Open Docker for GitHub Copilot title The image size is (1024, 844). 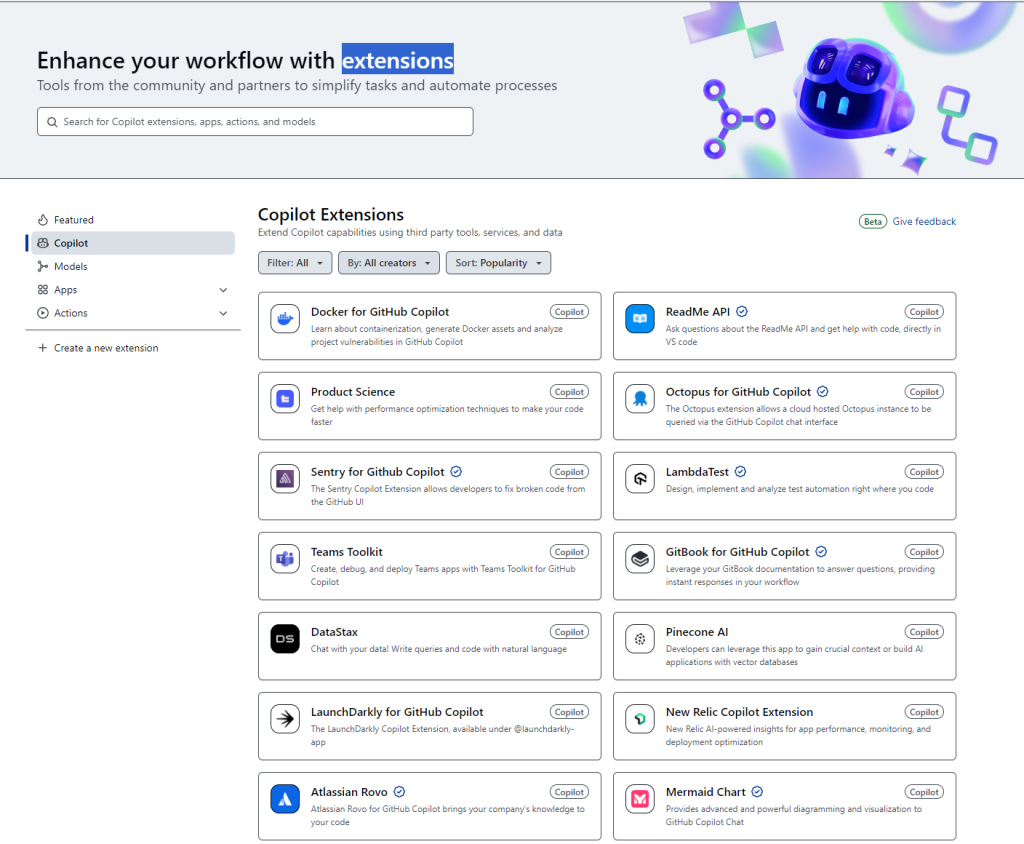click(380, 312)
